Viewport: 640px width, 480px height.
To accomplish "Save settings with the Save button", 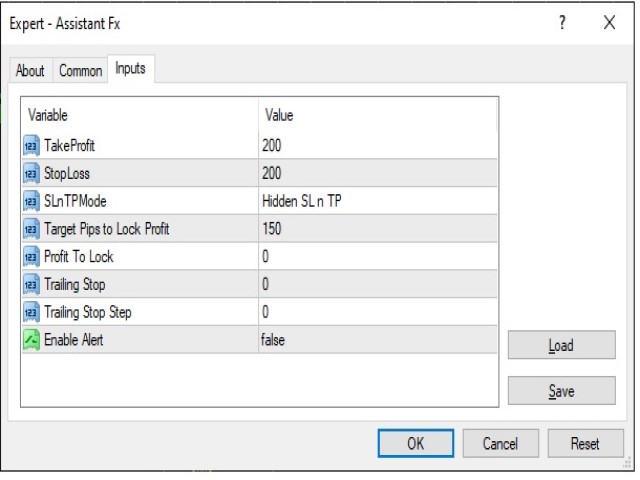I will click(562, 391).
